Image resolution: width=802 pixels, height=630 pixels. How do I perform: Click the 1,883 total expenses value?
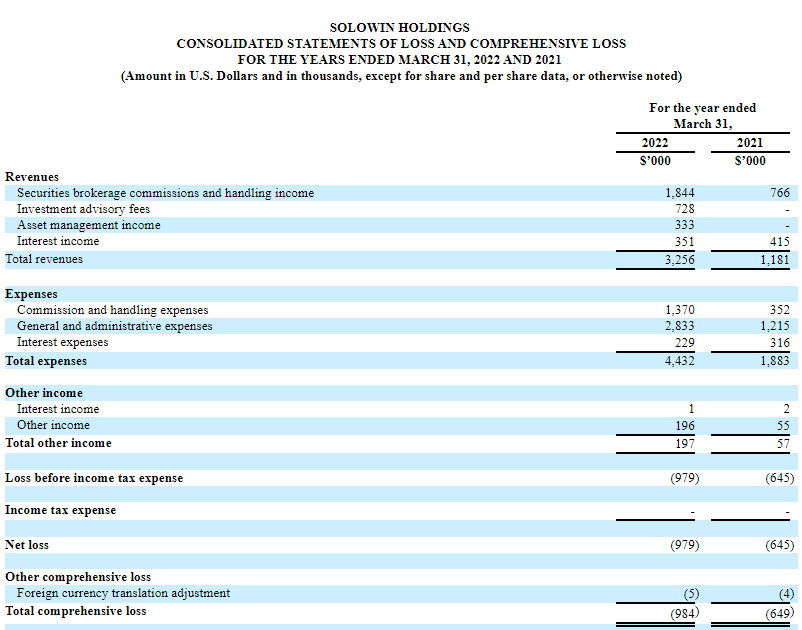pyautogui.click(x=775, y=361)
